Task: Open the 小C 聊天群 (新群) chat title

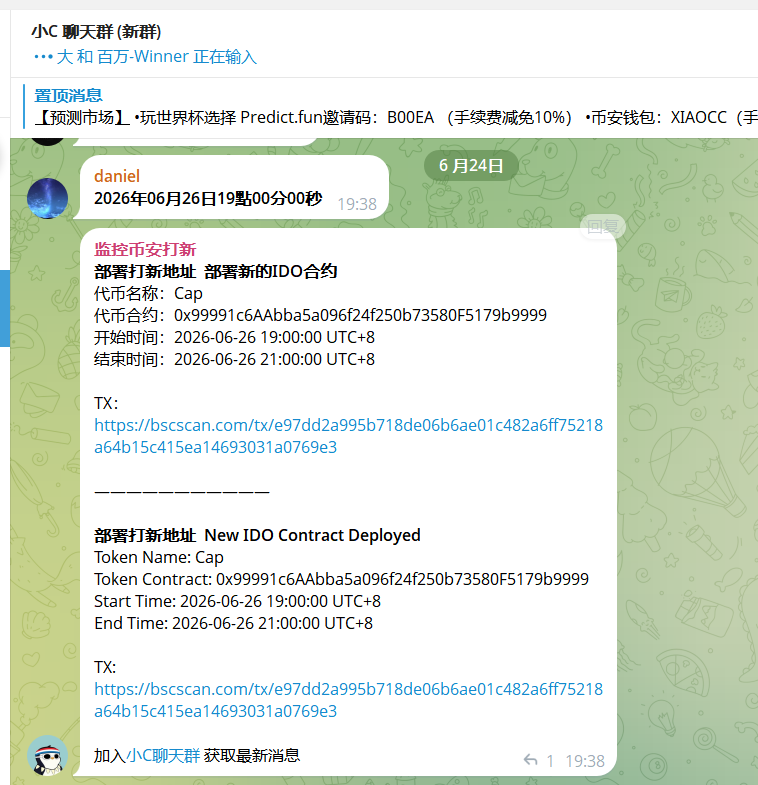Action: (x=96, y=32)
